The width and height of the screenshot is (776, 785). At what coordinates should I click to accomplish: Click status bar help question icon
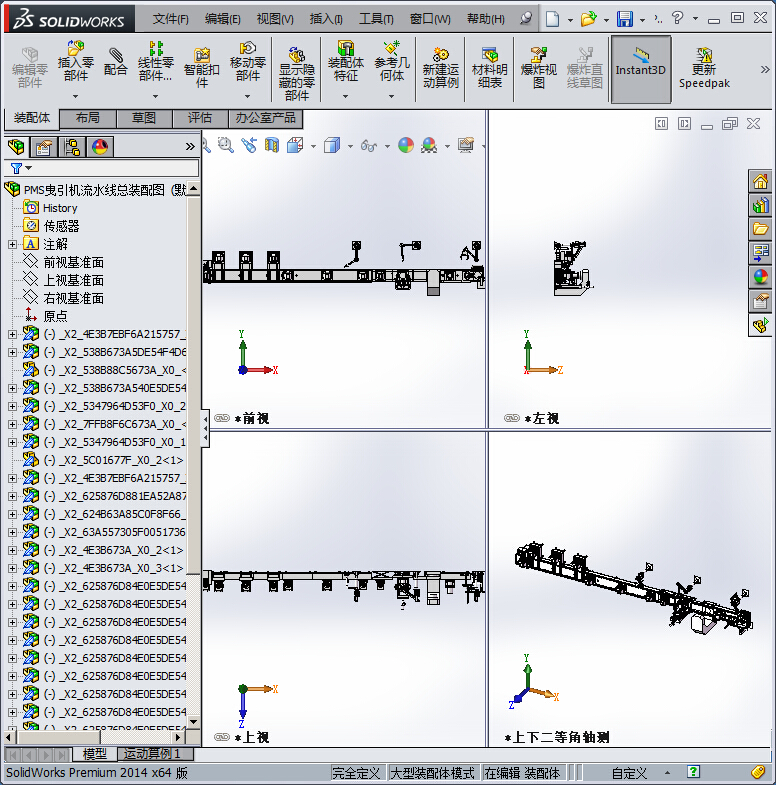point(693,772)
